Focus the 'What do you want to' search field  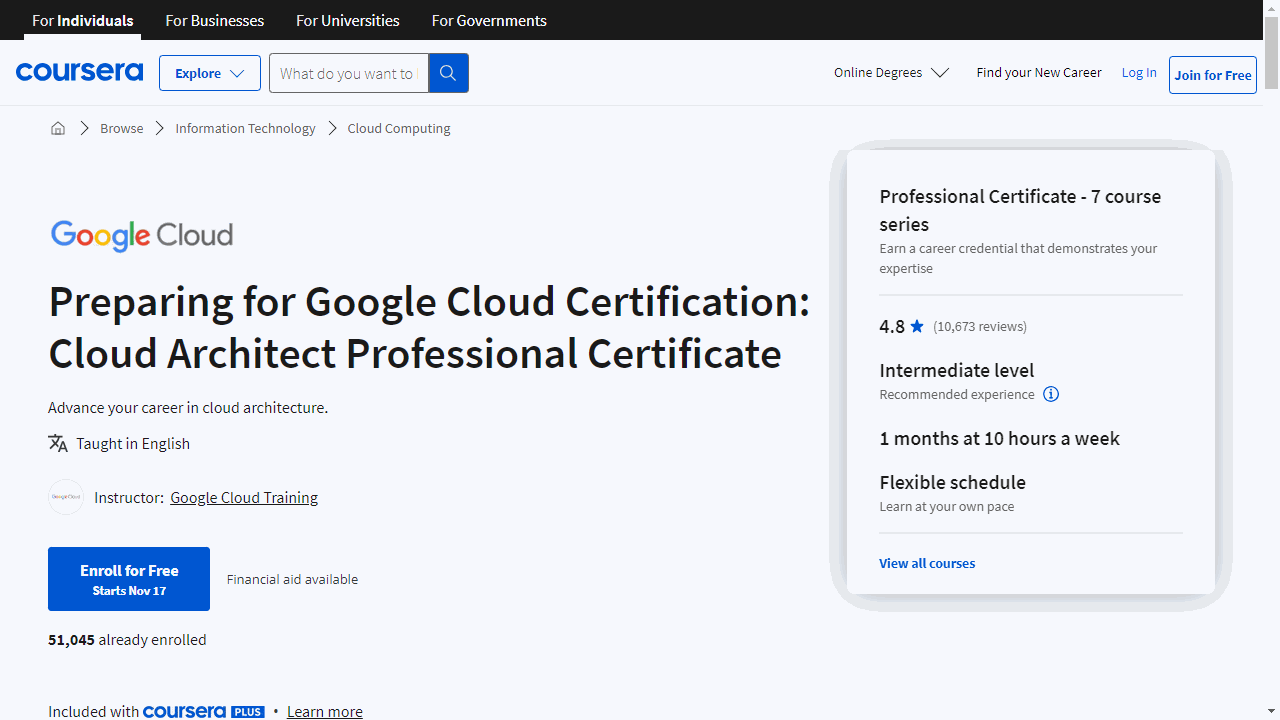coord(348,73)
